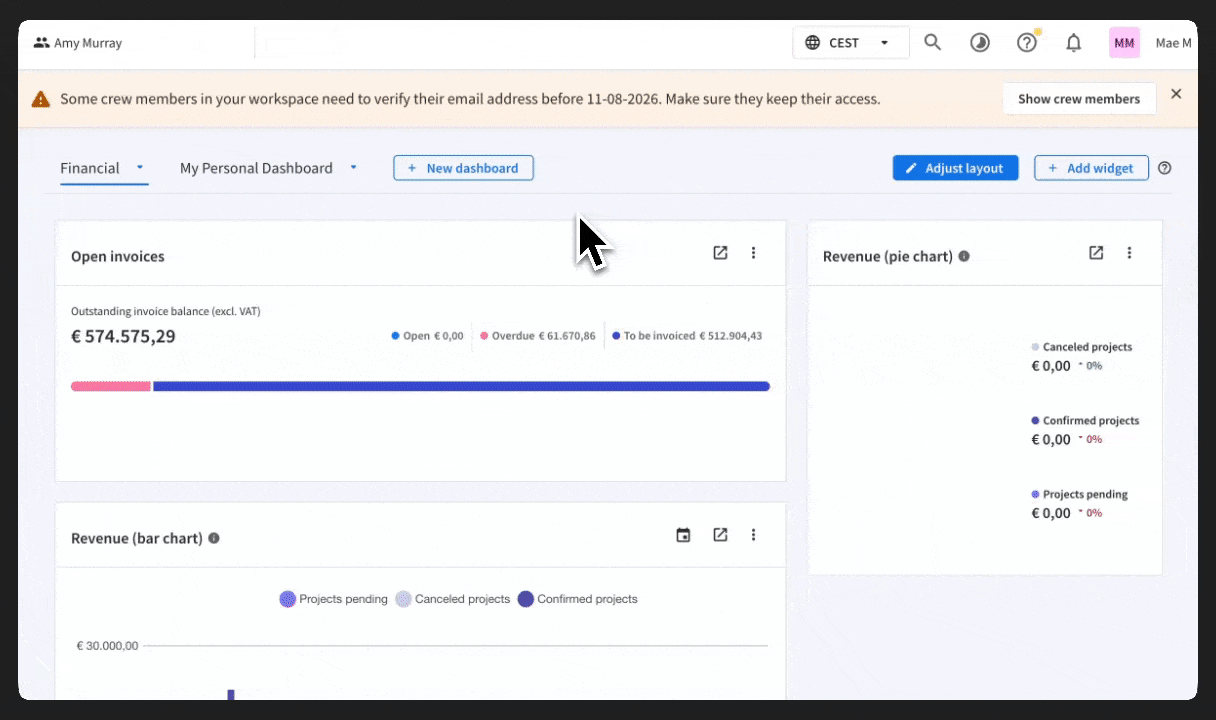Click Canceled projects in pie chart legend
Screen dimensions: 1216x720
pos(1082,347)
